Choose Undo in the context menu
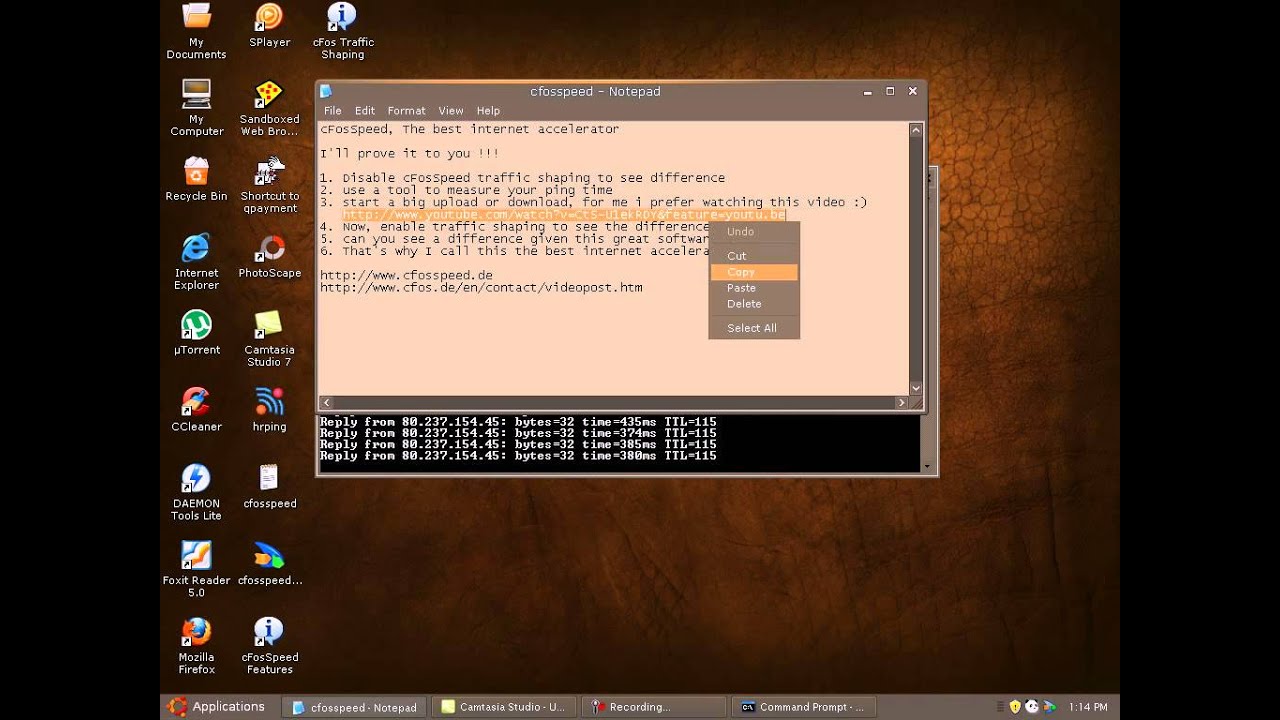Image resolution: width=1280 pixels, height=720 pixels. (754, 232)
